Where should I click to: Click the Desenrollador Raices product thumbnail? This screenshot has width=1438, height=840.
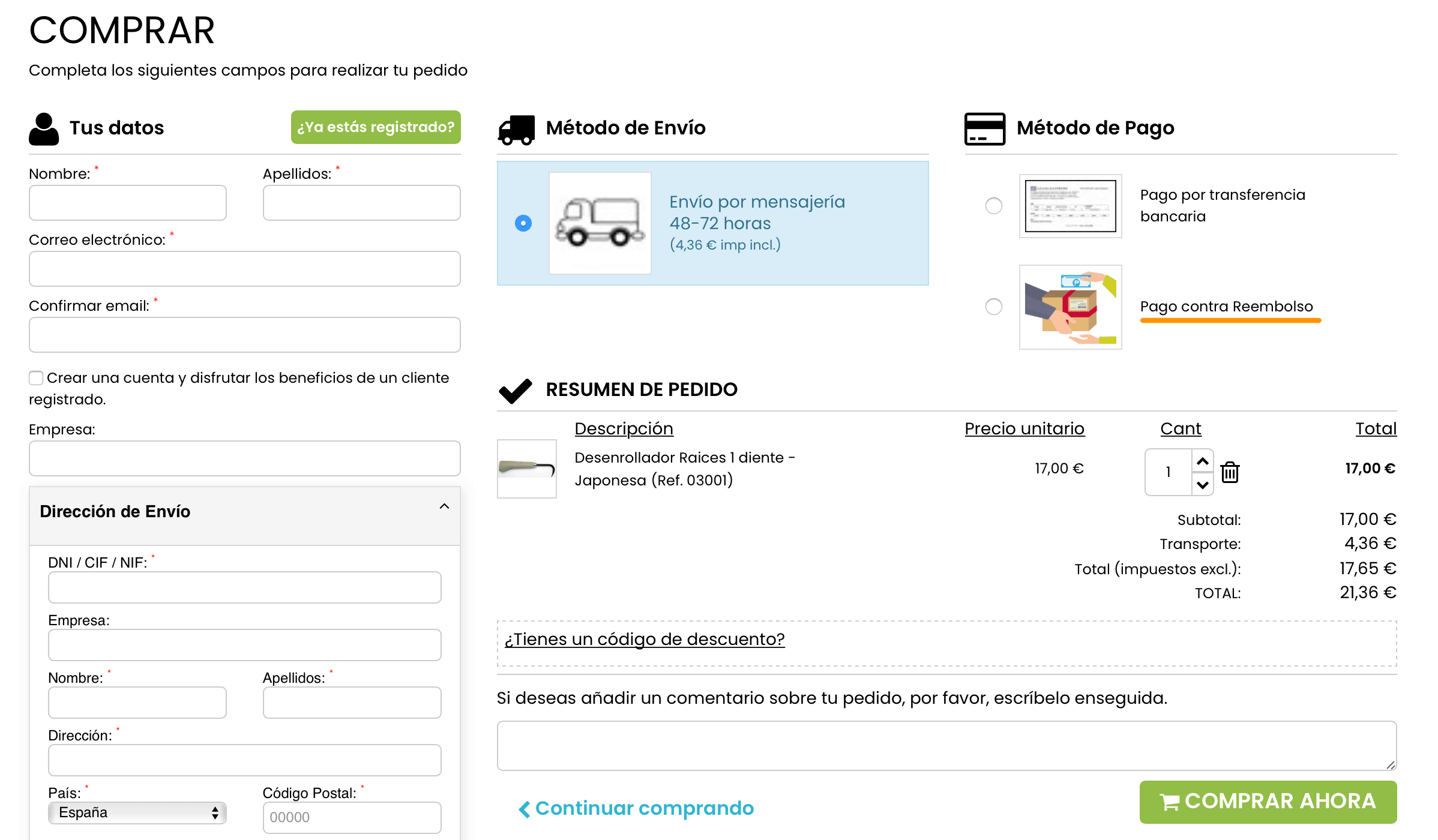(x=526, y=469)
